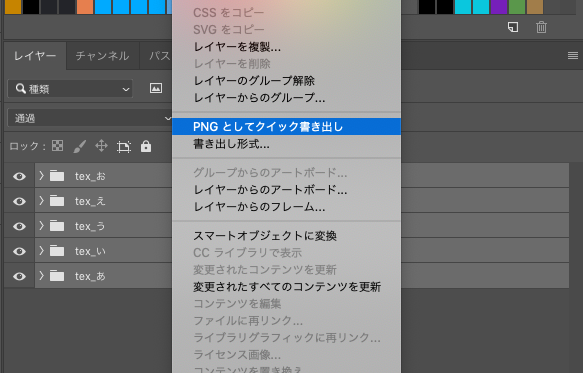This screenshot has height=373, width=583.
Task: Select レイヤーを複製... from context menu
Action: coord(286,47)
